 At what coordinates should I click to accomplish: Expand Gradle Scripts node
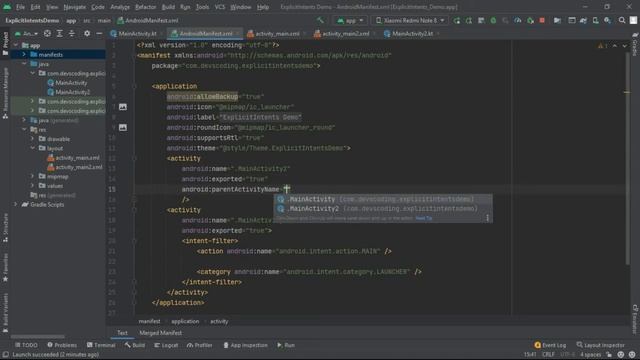pos(16,204)
